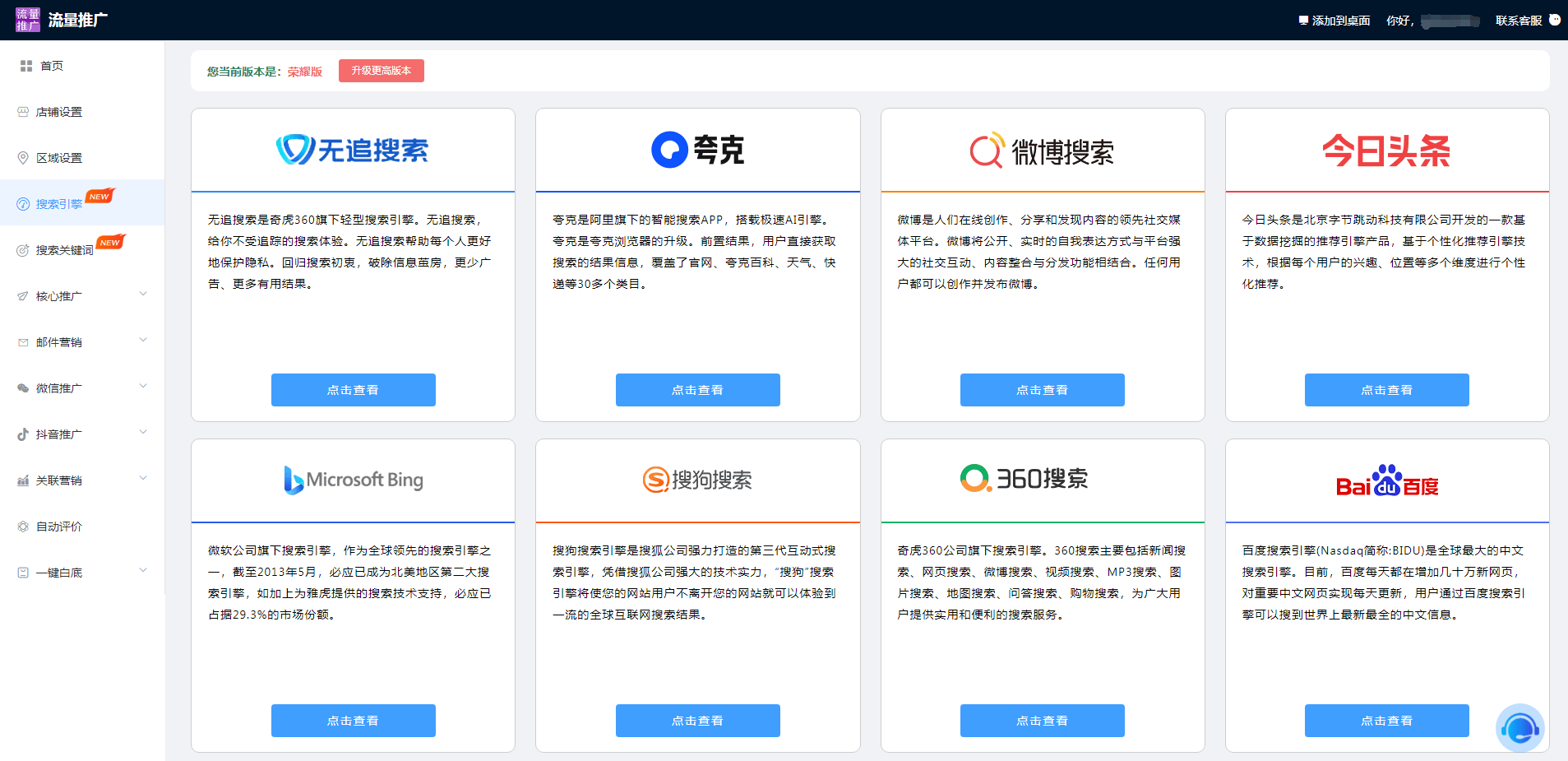The image size is (1568, 761).
Task: Expand the 邮件营销 submenu chevron
Action: click(x=143, y=341)
